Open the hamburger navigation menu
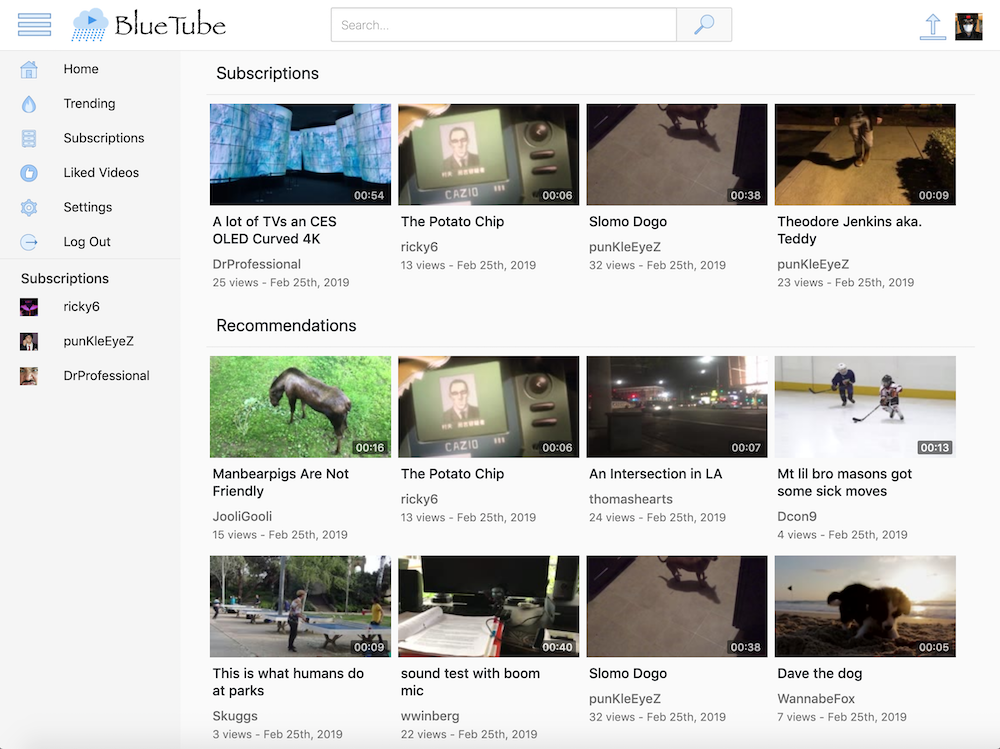1000x749 pixels. pos(34,25)
